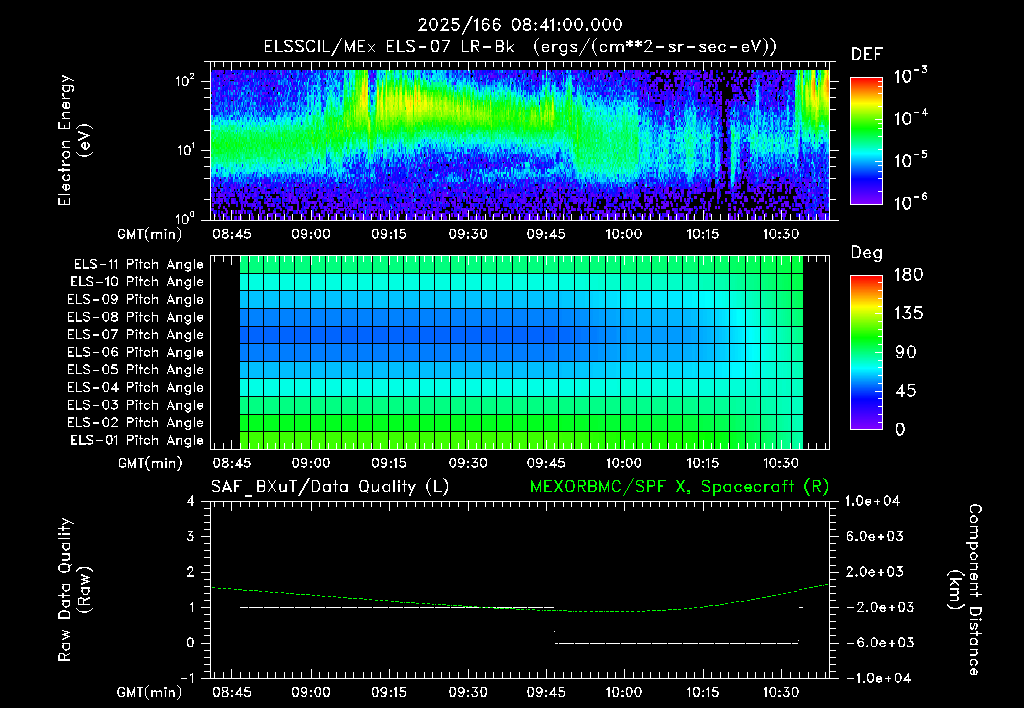Click the 'ELS-08 Pitch Angle' row label
Image resolution: width=1024 pixels, height=708 pixels.
coord(136,317)
